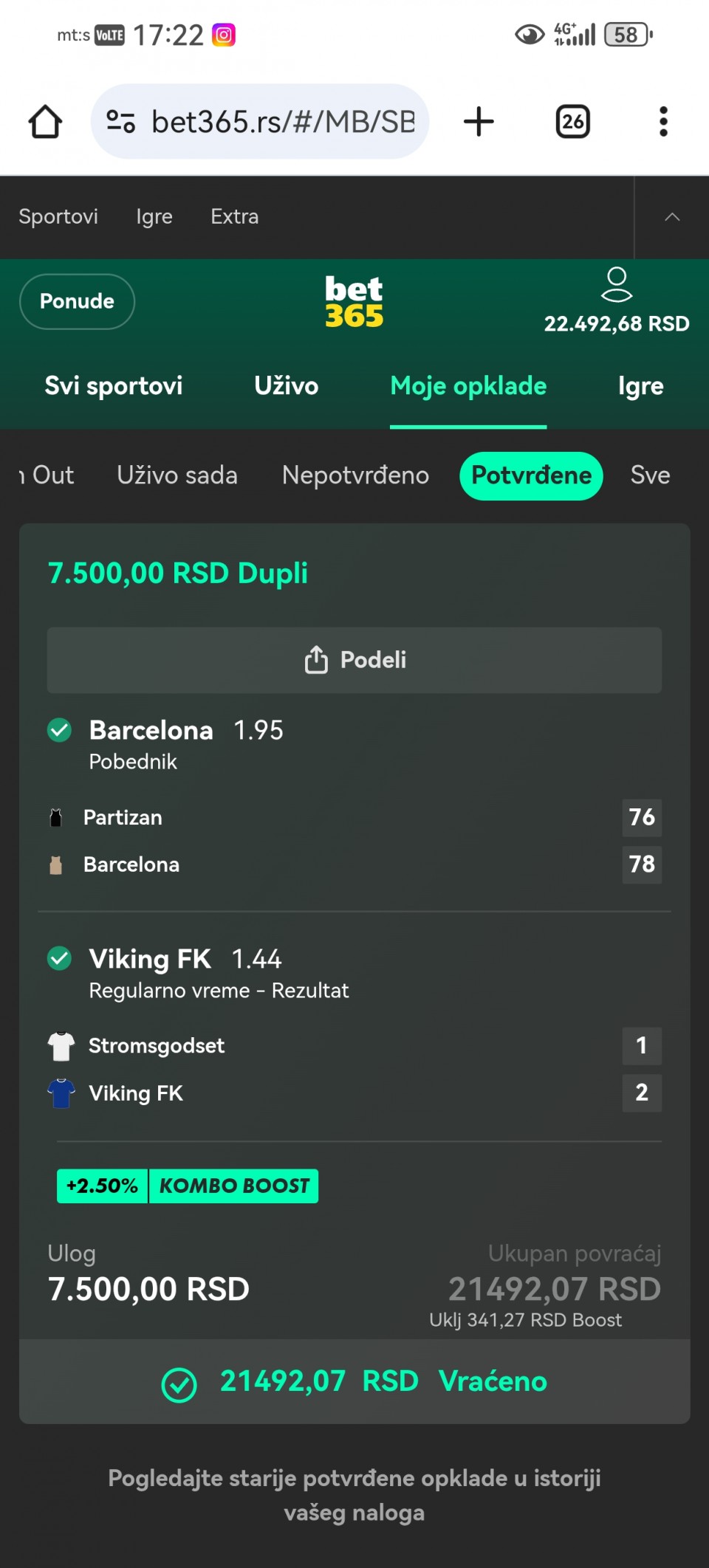
Task: Collapse the top navigation with chevron arrow
Action: click(671, 217)
